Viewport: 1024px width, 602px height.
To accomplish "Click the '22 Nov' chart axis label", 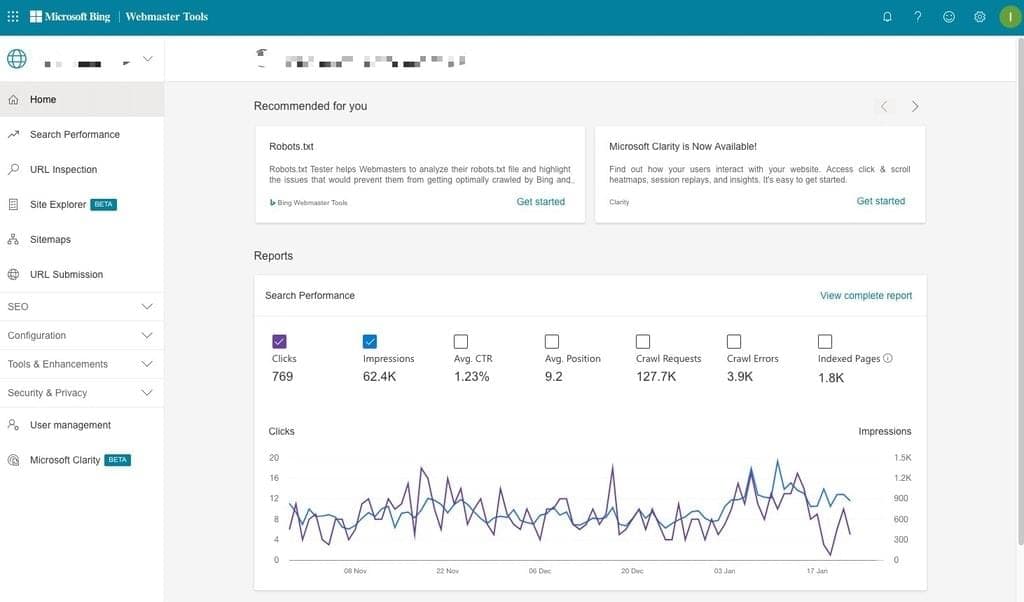I will [447, 571].
